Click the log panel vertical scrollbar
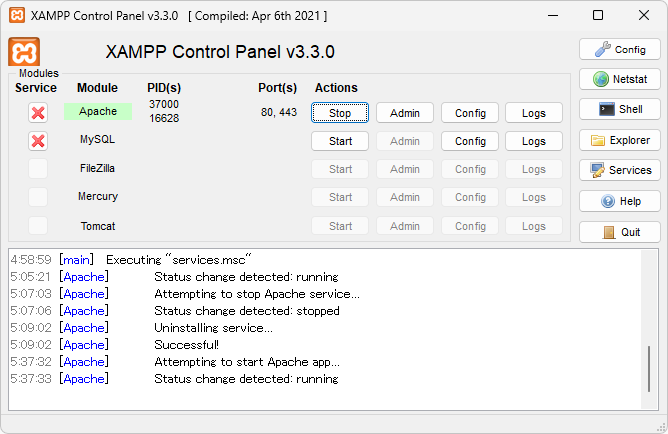The height and width of the screenshot is (434, 668). [649, 370]
